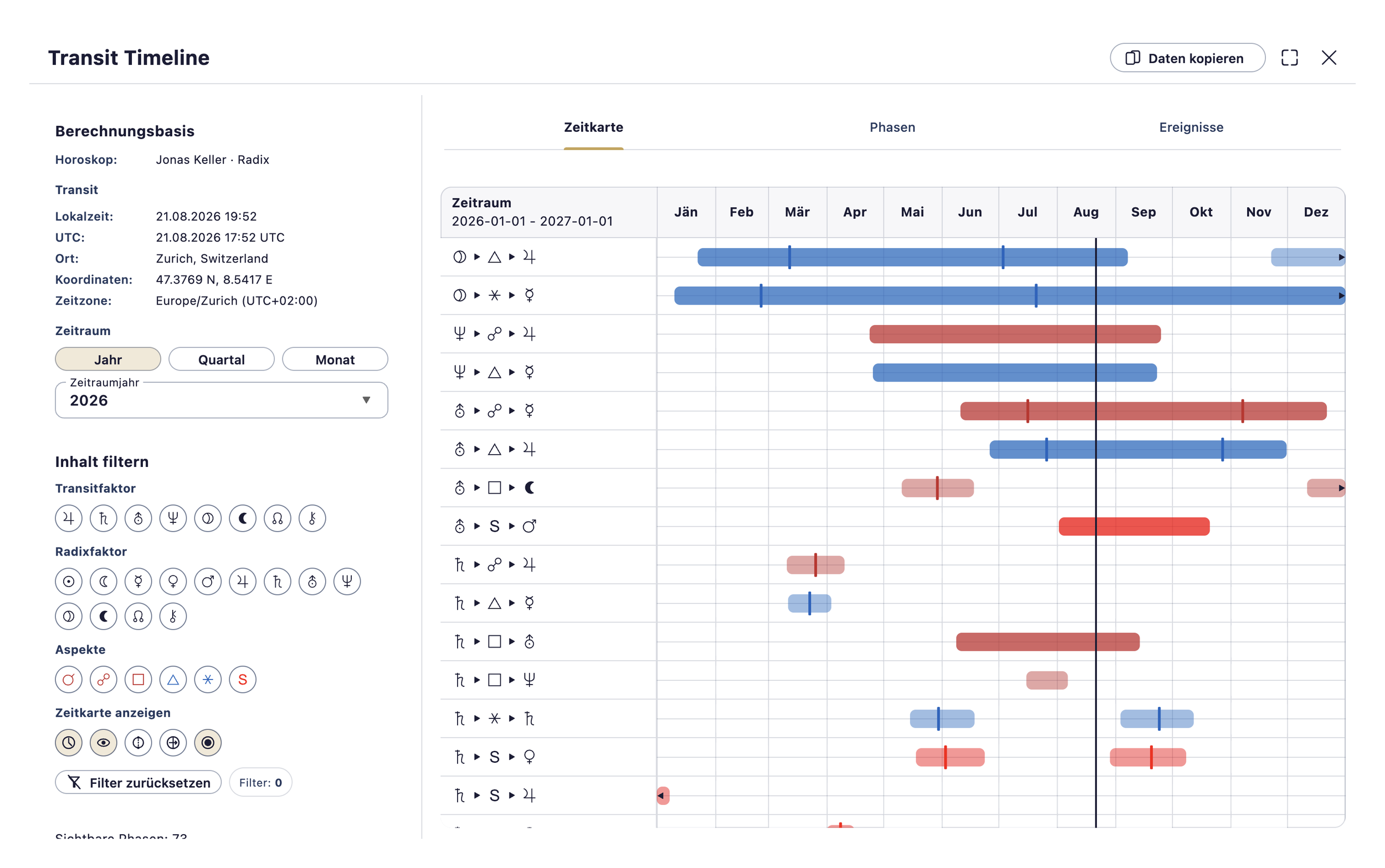Click the red Neptune opposition Jupiter bar

[x=1015, y=334]
